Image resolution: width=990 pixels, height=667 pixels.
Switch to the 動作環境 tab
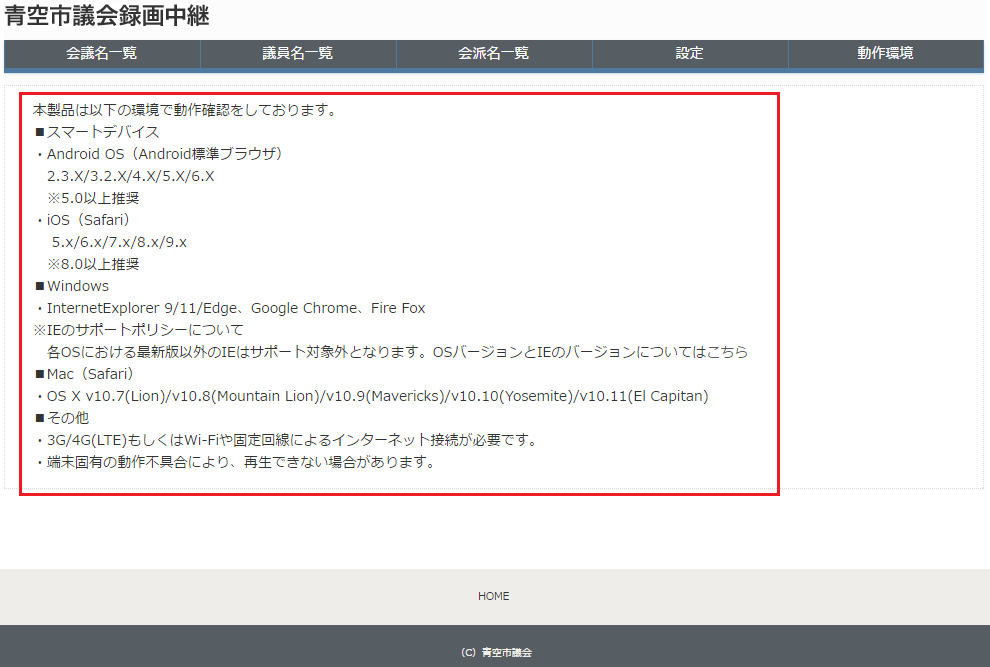pos(885,54)
